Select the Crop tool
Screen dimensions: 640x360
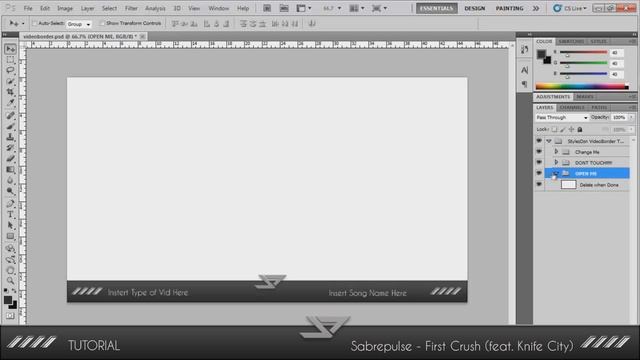[10, 92]
